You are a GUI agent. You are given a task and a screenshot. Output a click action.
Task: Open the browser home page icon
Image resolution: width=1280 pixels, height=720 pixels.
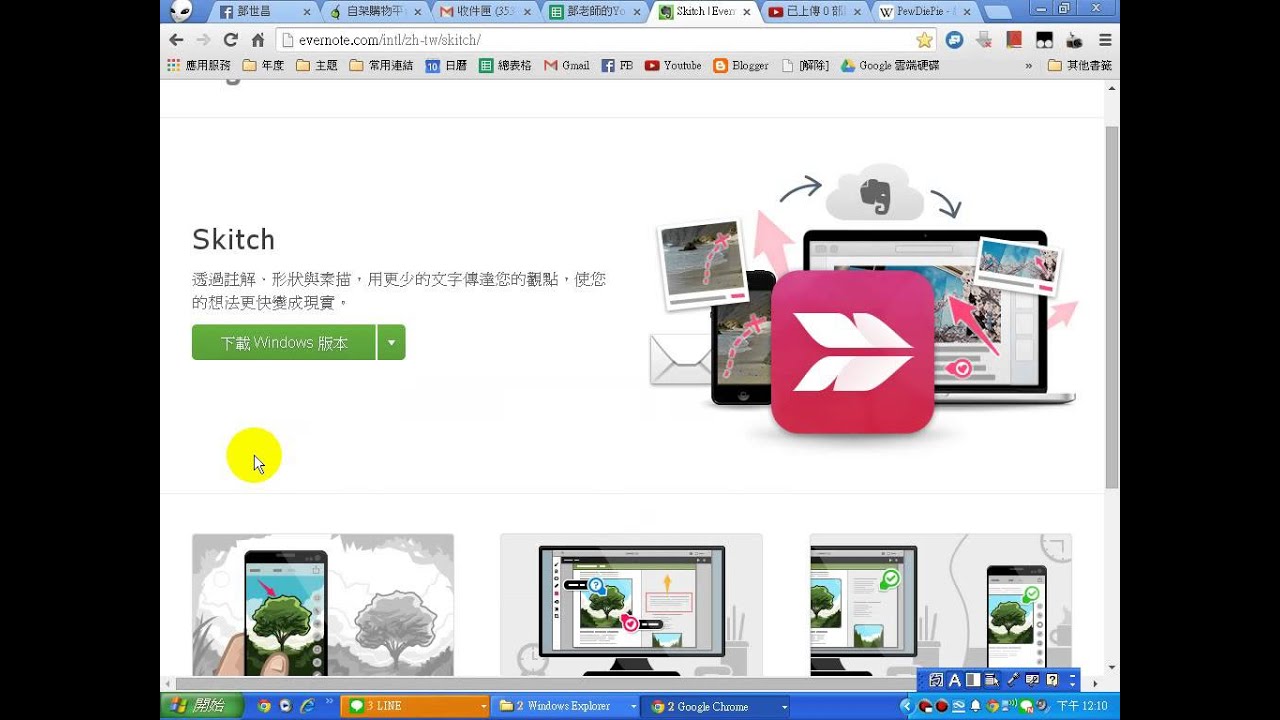[257, 40]
